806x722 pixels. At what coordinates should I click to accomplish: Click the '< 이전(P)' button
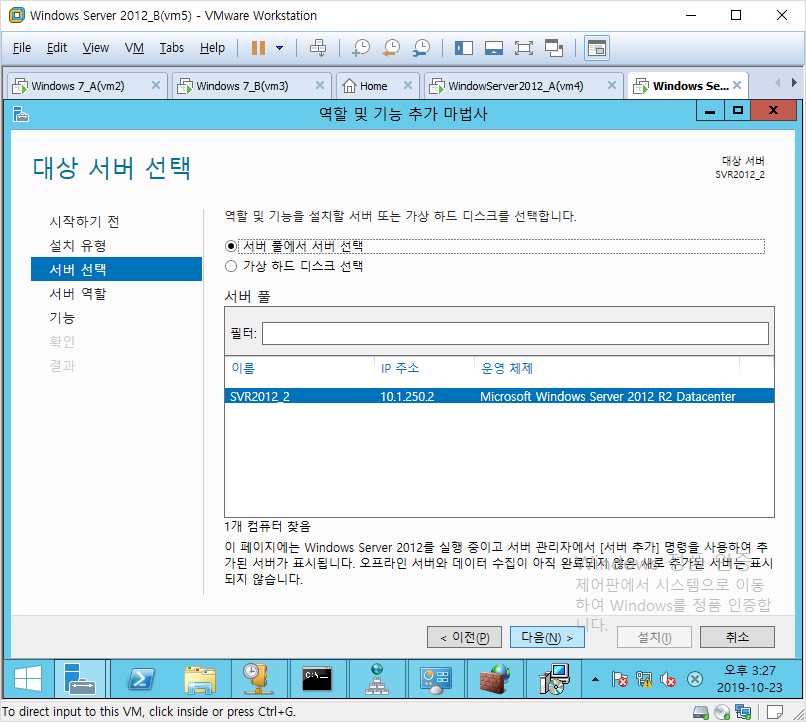click(x=464, y=637)
